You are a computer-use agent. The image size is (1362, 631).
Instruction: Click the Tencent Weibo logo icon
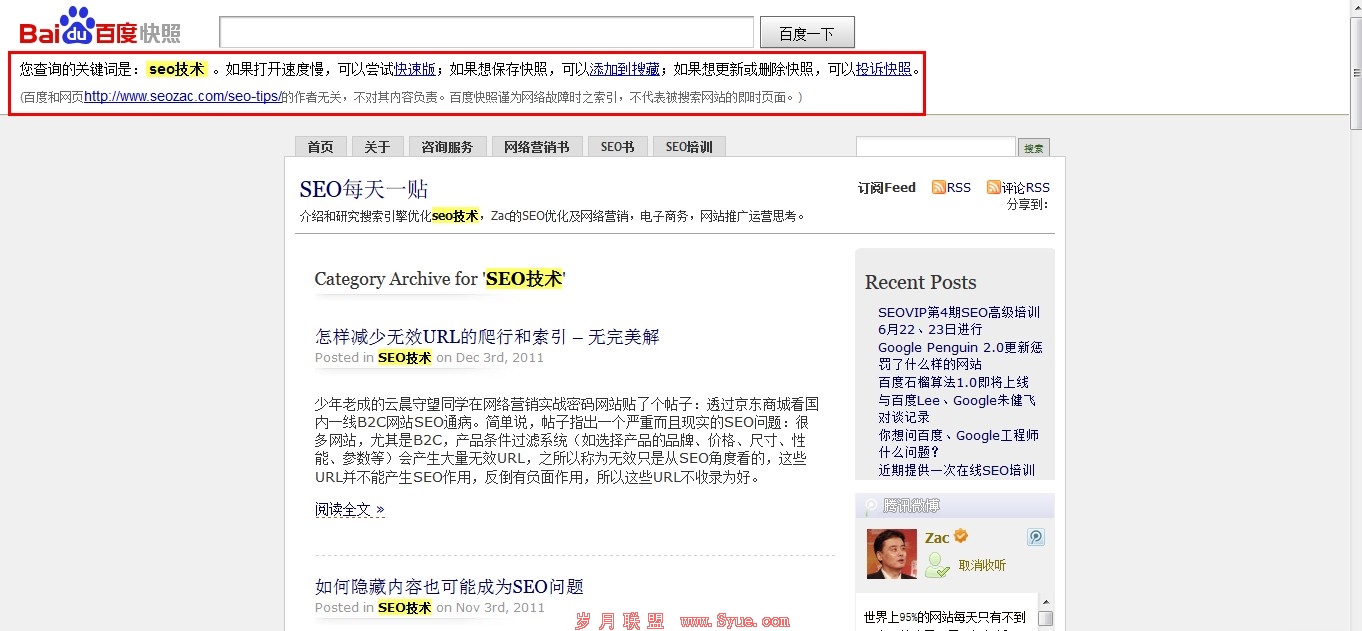click(872, 506)
